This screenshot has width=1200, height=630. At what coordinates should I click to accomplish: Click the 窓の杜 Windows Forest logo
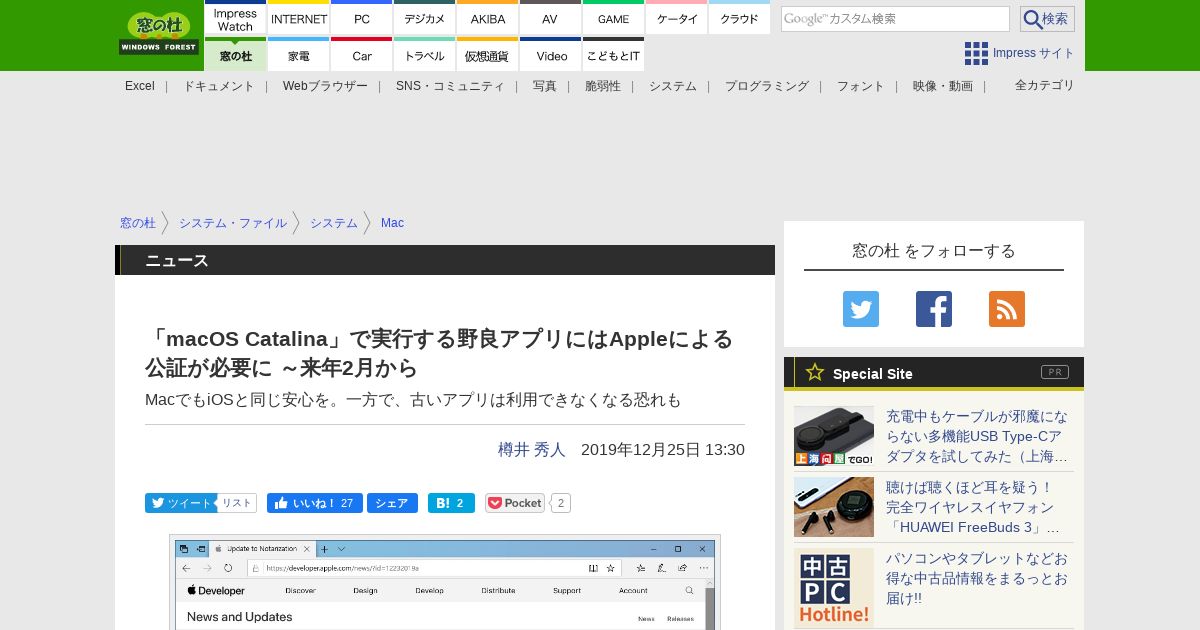pyautogui.click(x=159, y=34)
